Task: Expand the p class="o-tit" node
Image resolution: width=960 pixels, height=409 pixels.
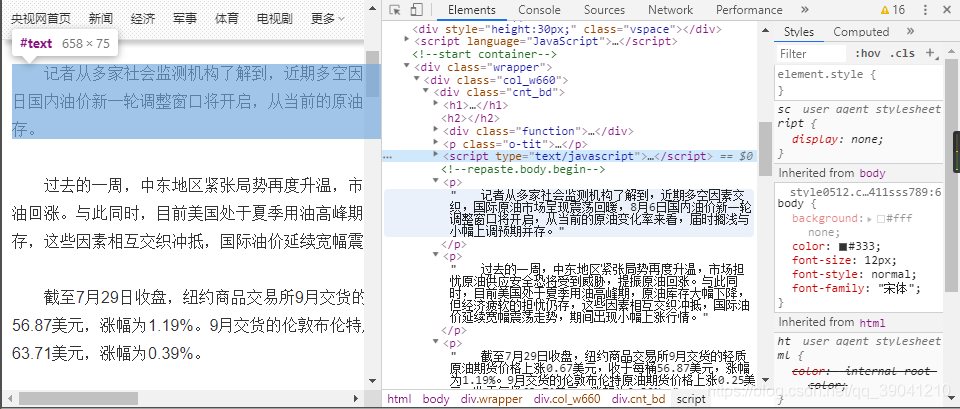Action: (436, 143)
